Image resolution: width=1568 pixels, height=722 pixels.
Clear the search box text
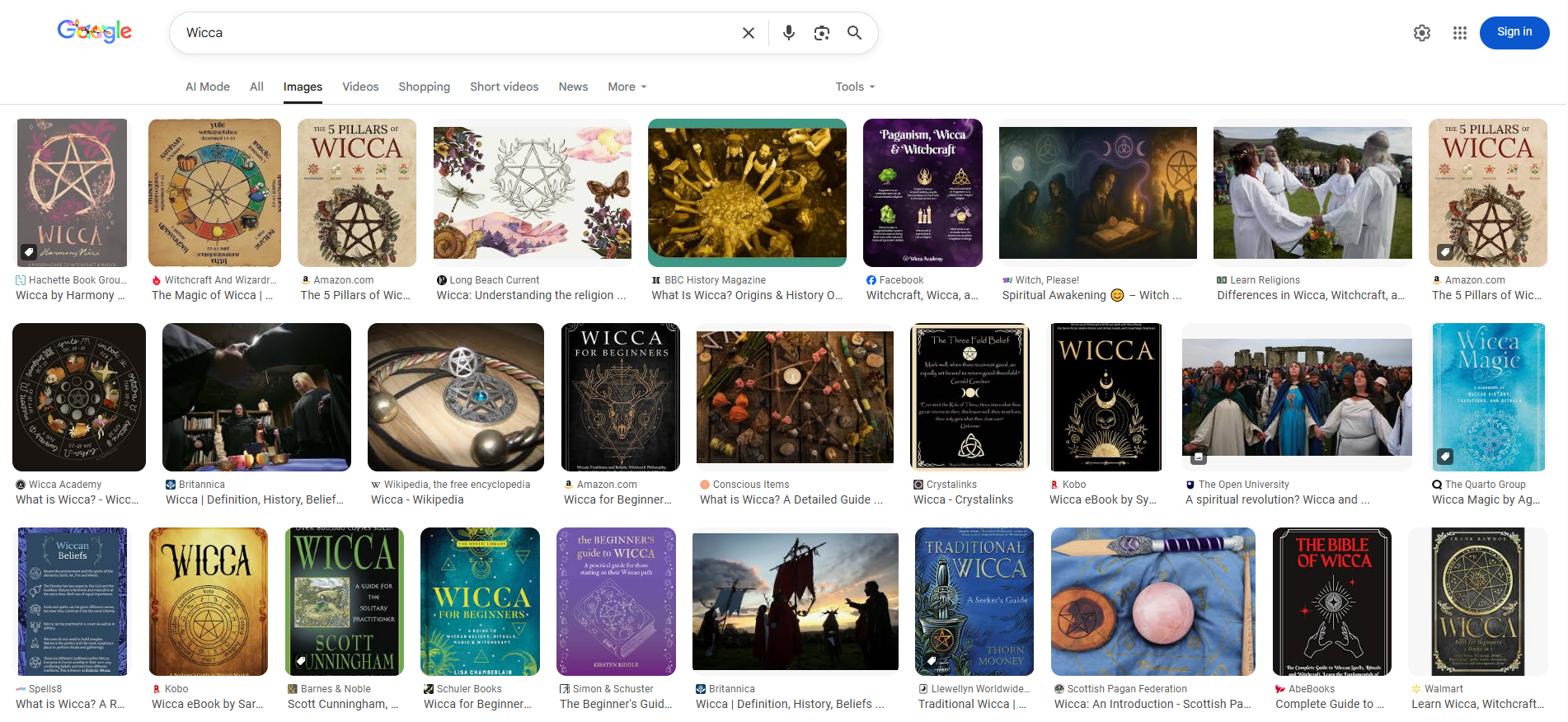(749, 33)
